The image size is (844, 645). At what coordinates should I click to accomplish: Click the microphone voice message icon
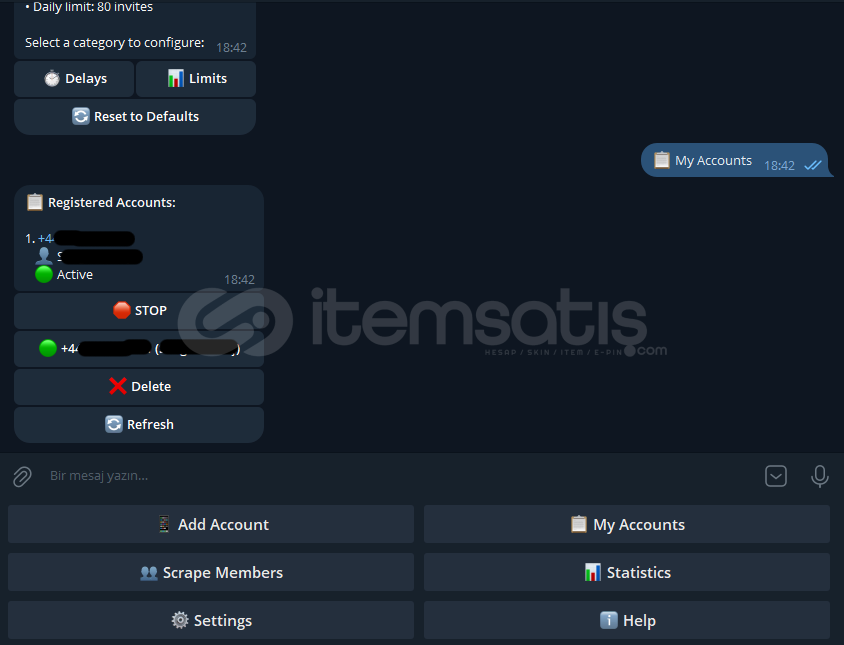click(819, 476)
